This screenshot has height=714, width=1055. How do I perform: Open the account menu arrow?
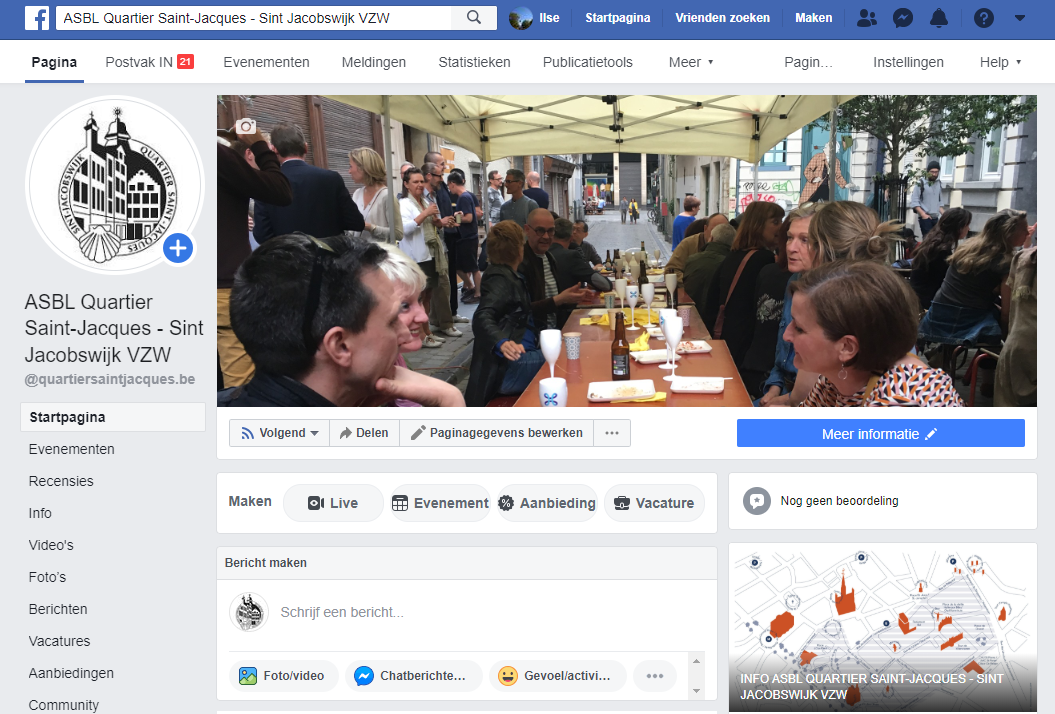[1020, 18]
